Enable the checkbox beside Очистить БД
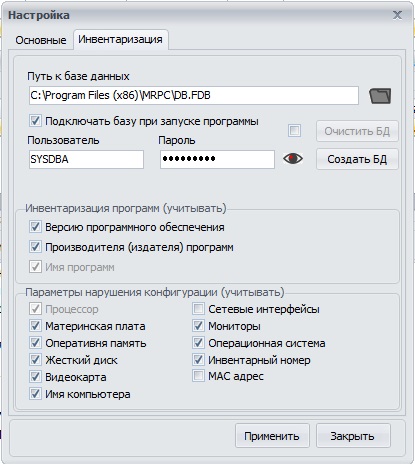415x464 pixels. (x=294, y=131)
